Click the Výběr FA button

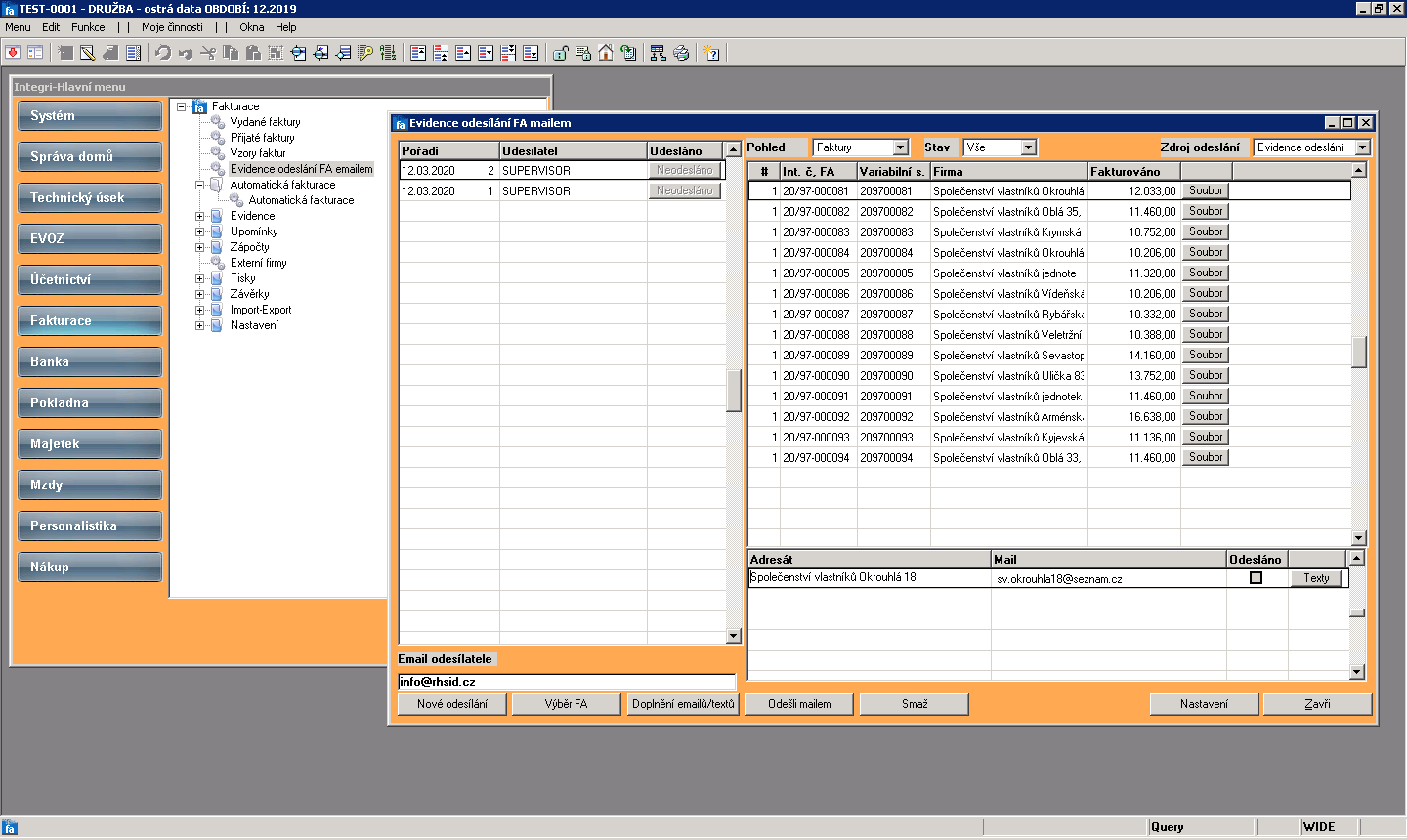[x=567, y=704]
